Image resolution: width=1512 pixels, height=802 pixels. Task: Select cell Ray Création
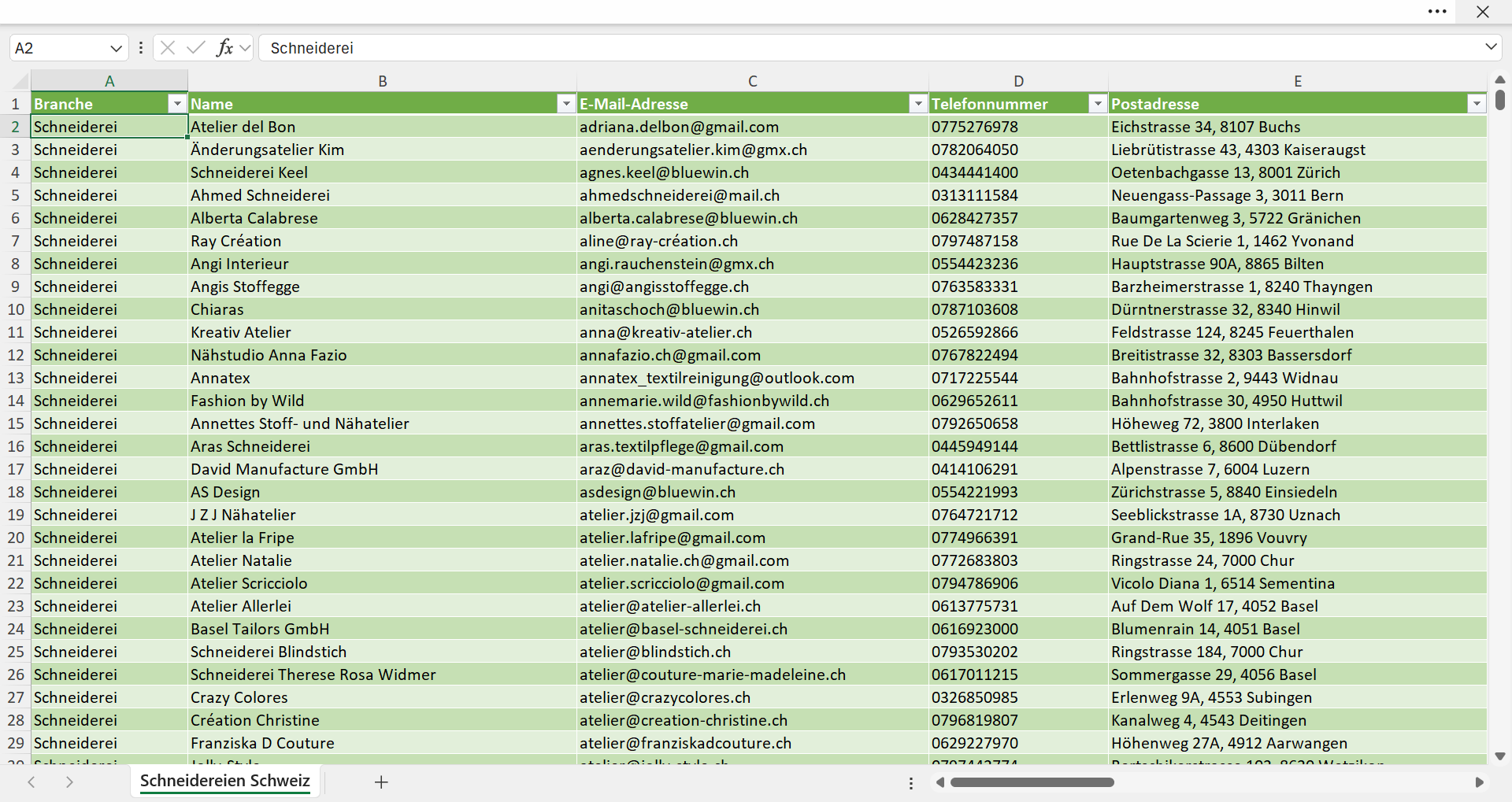[383, 241]
